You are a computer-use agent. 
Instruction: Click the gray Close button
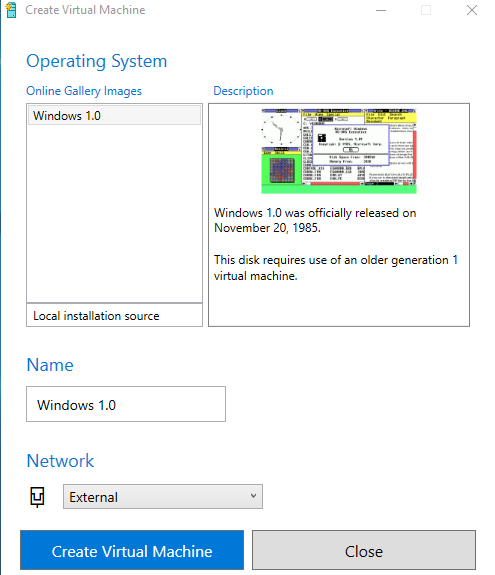[364, 550]
